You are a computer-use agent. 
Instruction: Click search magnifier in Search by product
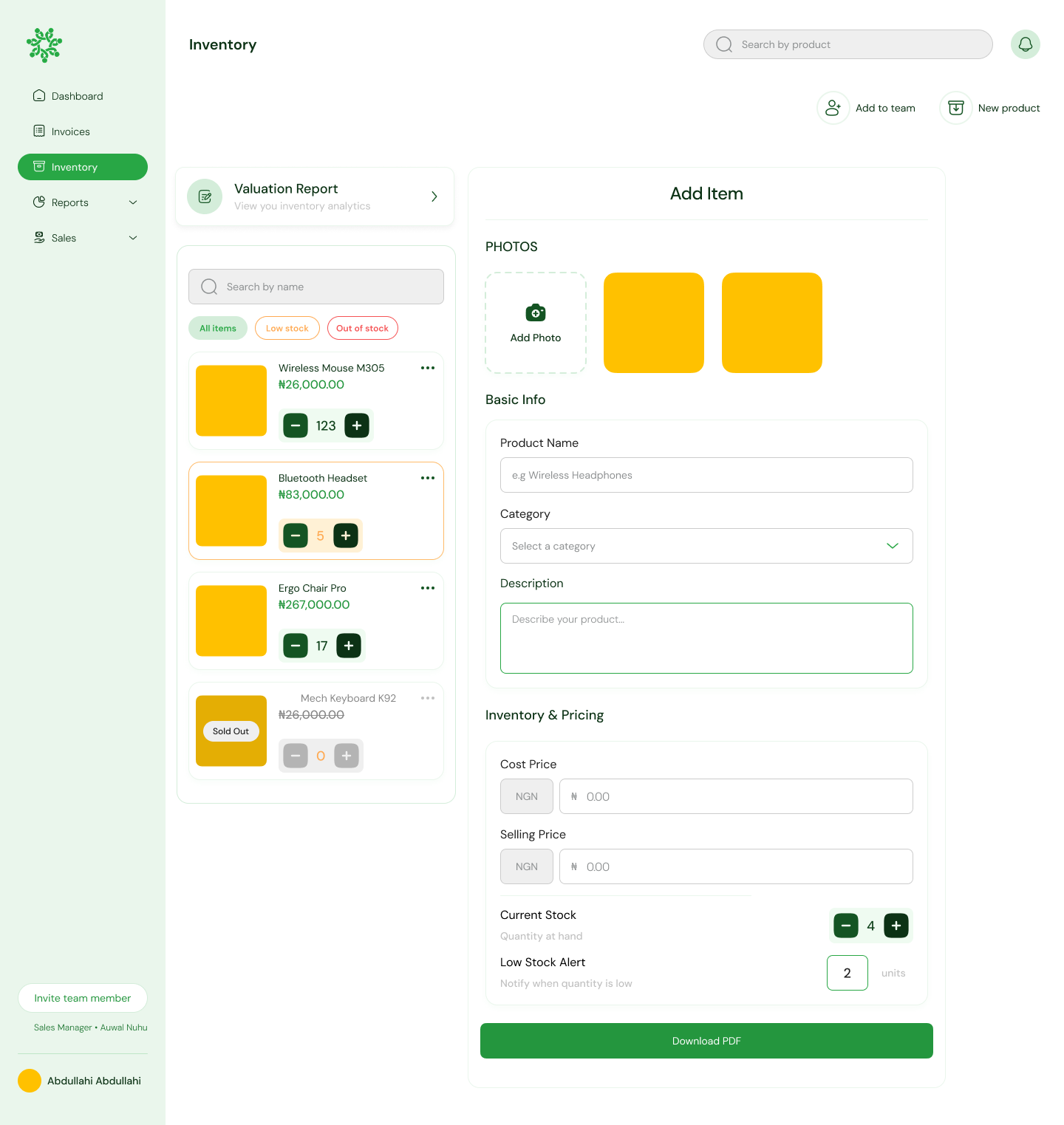724,44
